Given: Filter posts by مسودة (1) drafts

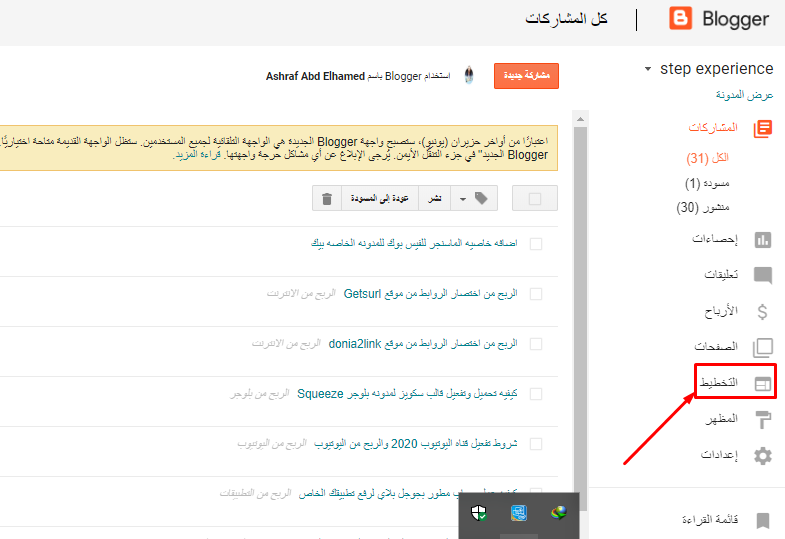Looking at the screenshot, I should 707,183.
